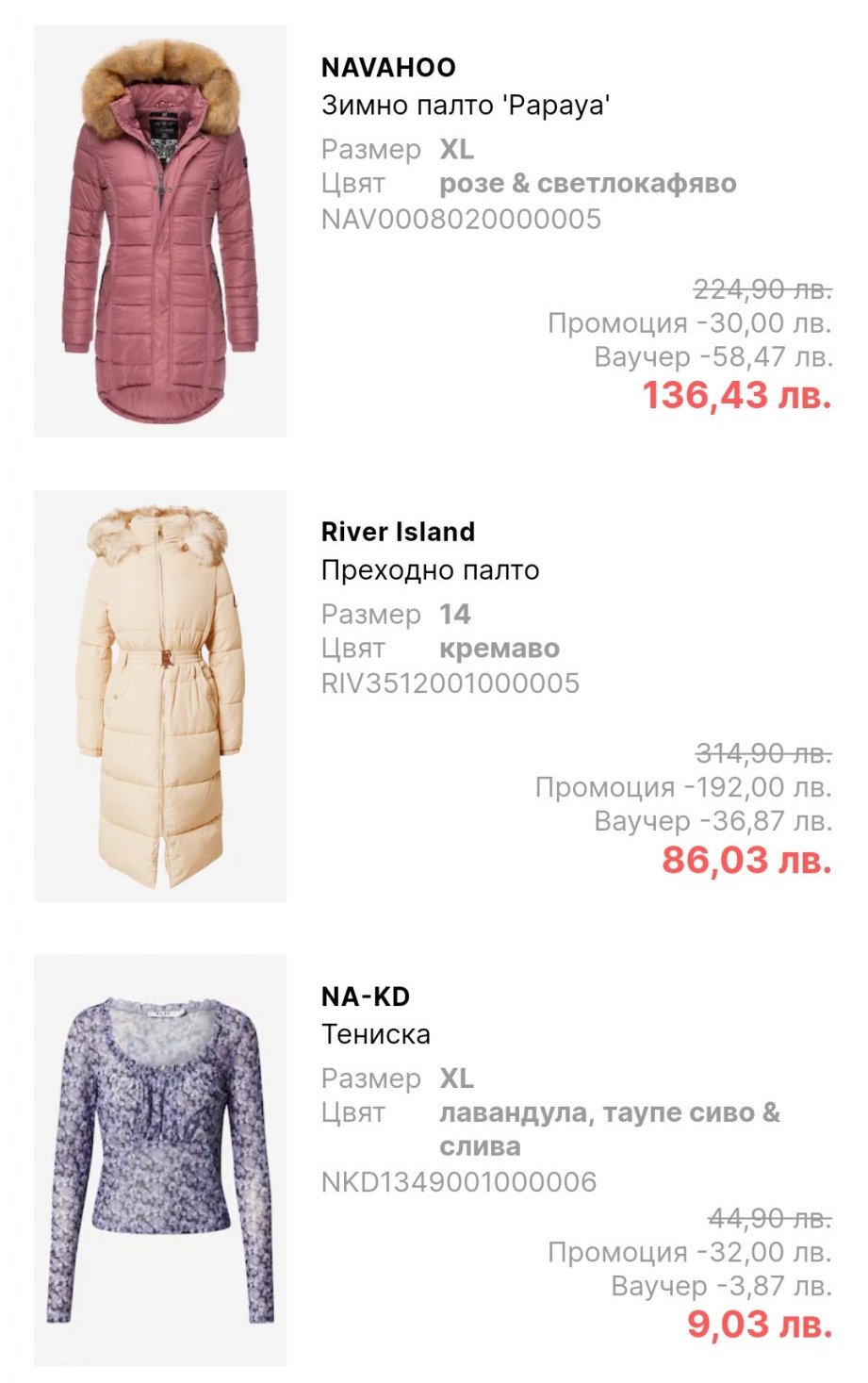868x1383 pixels.
Task: Click the final price 136,43 лв.
Action: click(x=736, y=395)
